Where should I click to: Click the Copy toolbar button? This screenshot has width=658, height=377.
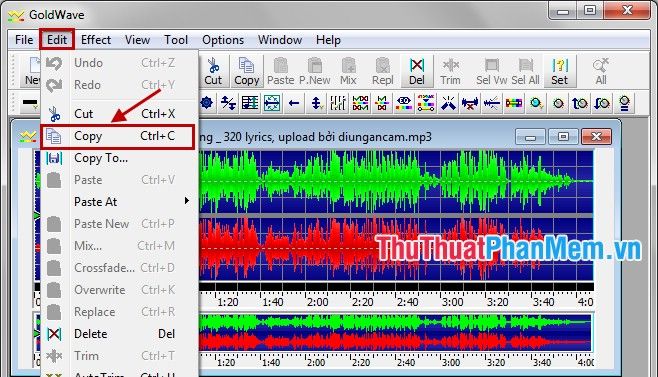246,71
